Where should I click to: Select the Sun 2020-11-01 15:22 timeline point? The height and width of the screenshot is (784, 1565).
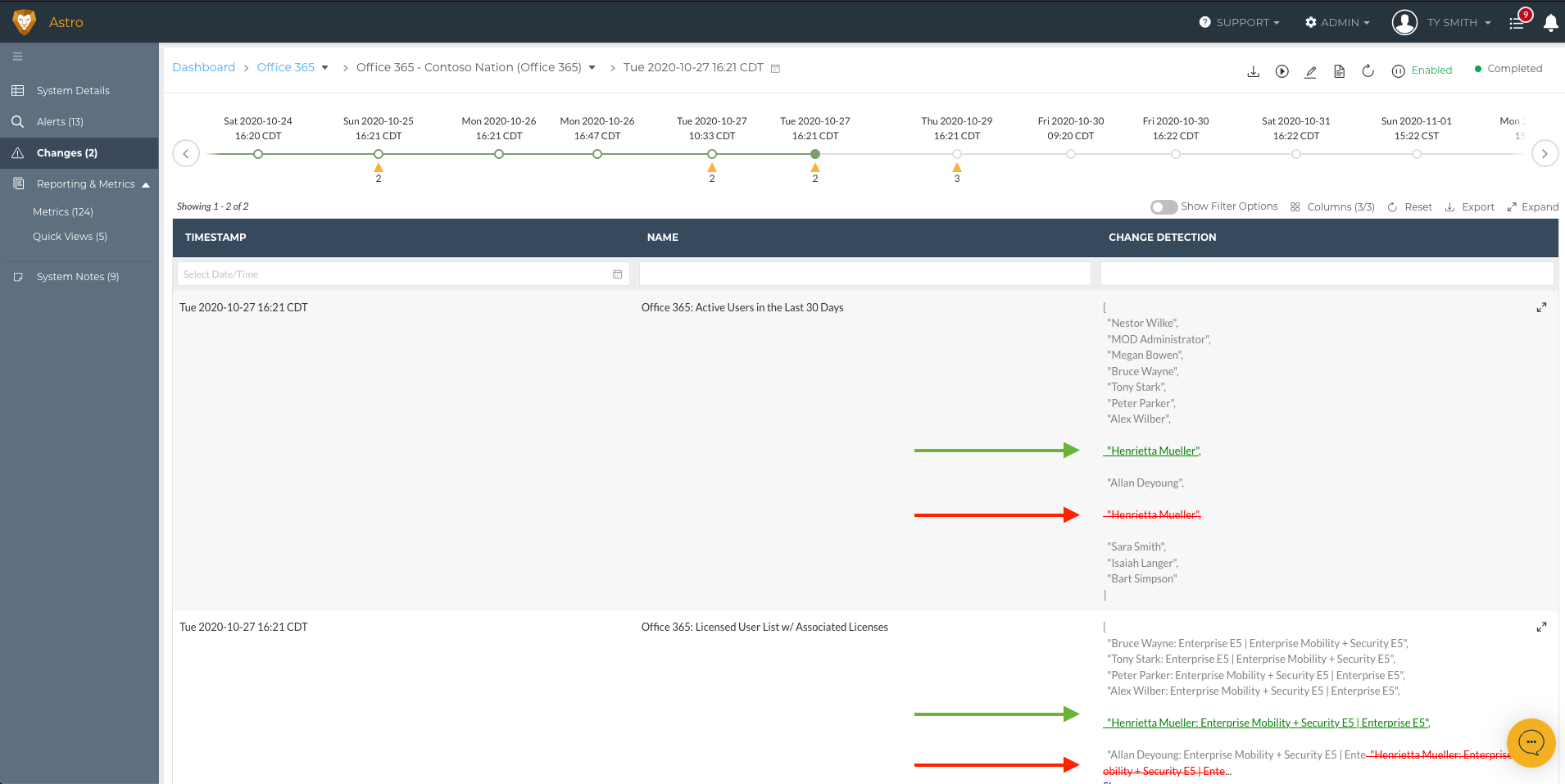[1417, 154]
